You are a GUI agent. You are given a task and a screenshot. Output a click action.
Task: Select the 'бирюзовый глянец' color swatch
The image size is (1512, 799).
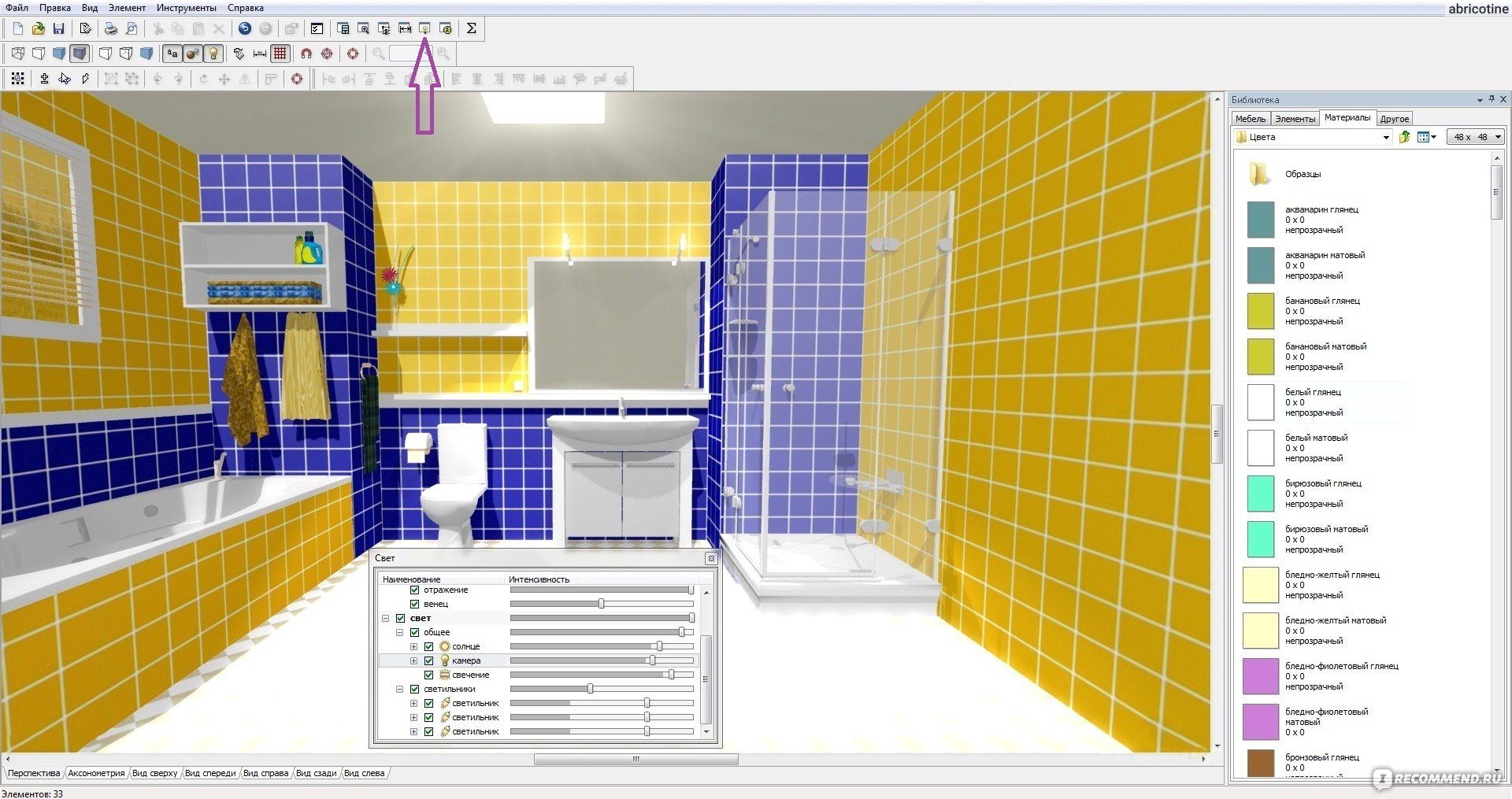coord(1261,494)
